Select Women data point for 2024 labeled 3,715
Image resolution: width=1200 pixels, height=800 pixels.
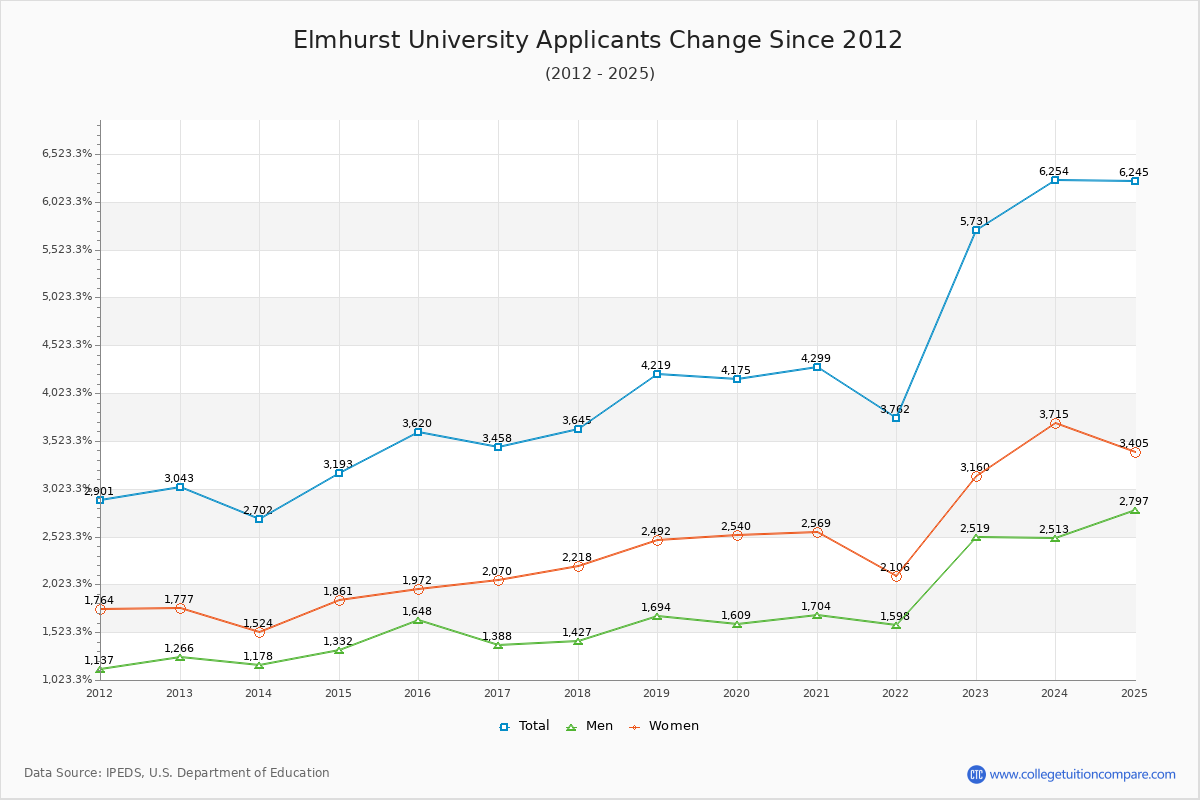tap(1055, 423)
